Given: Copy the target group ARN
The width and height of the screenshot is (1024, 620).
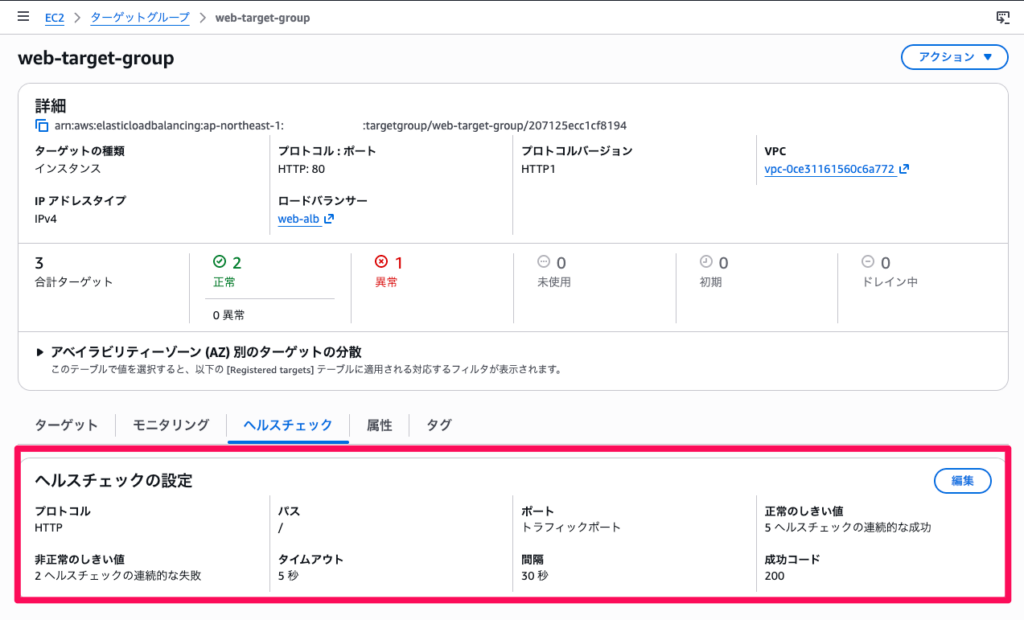Looking at the screenshot, I should (41, 126).
